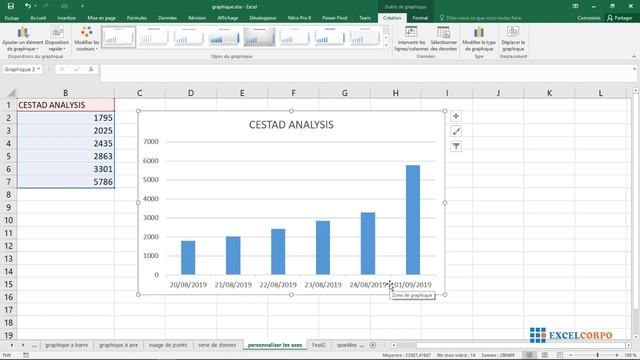Click the Partager button

(620, 18)
